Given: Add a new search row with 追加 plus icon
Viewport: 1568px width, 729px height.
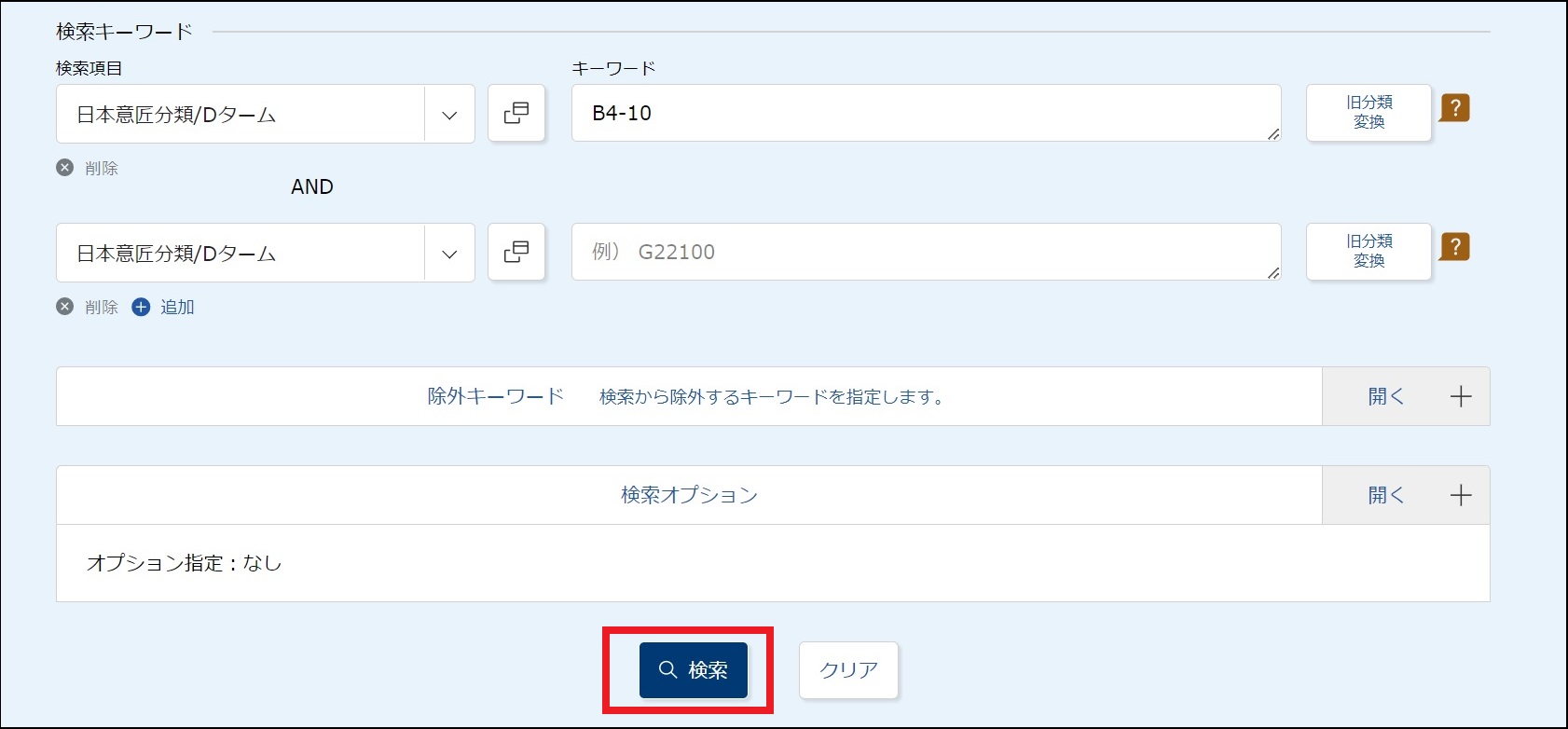Looking at the screenshot, I should pyautogui.click(x=141, y=307).
